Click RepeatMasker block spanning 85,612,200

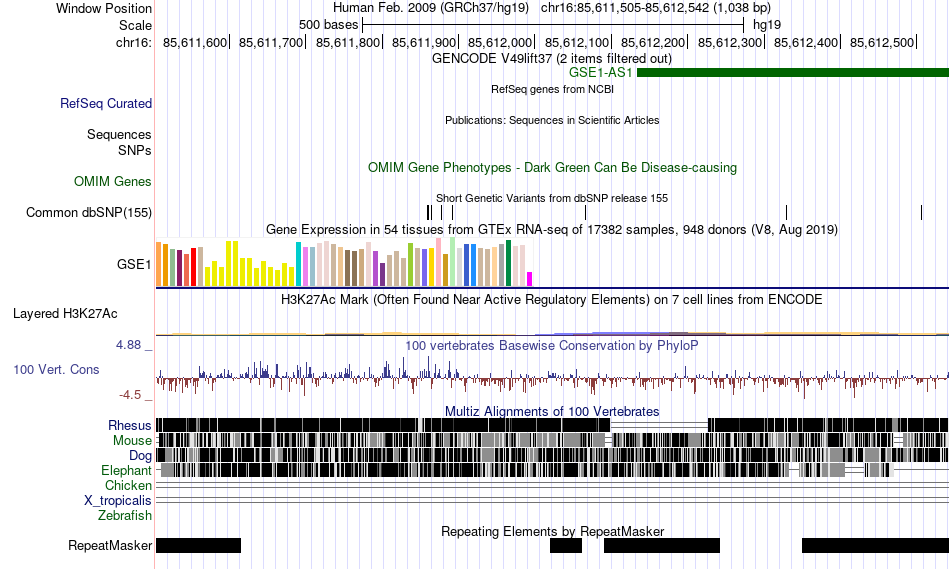click(x=662, y=545)
